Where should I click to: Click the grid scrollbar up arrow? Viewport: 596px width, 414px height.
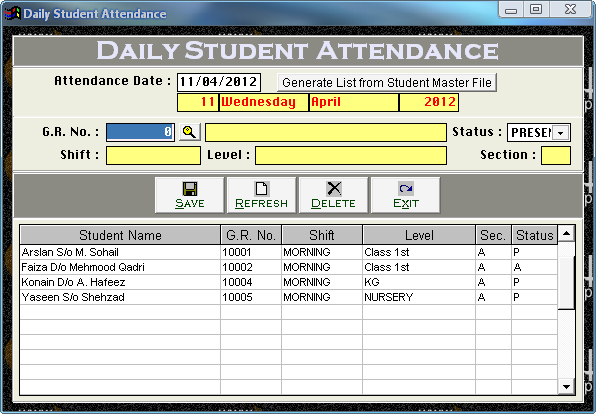tap(566, 234)
